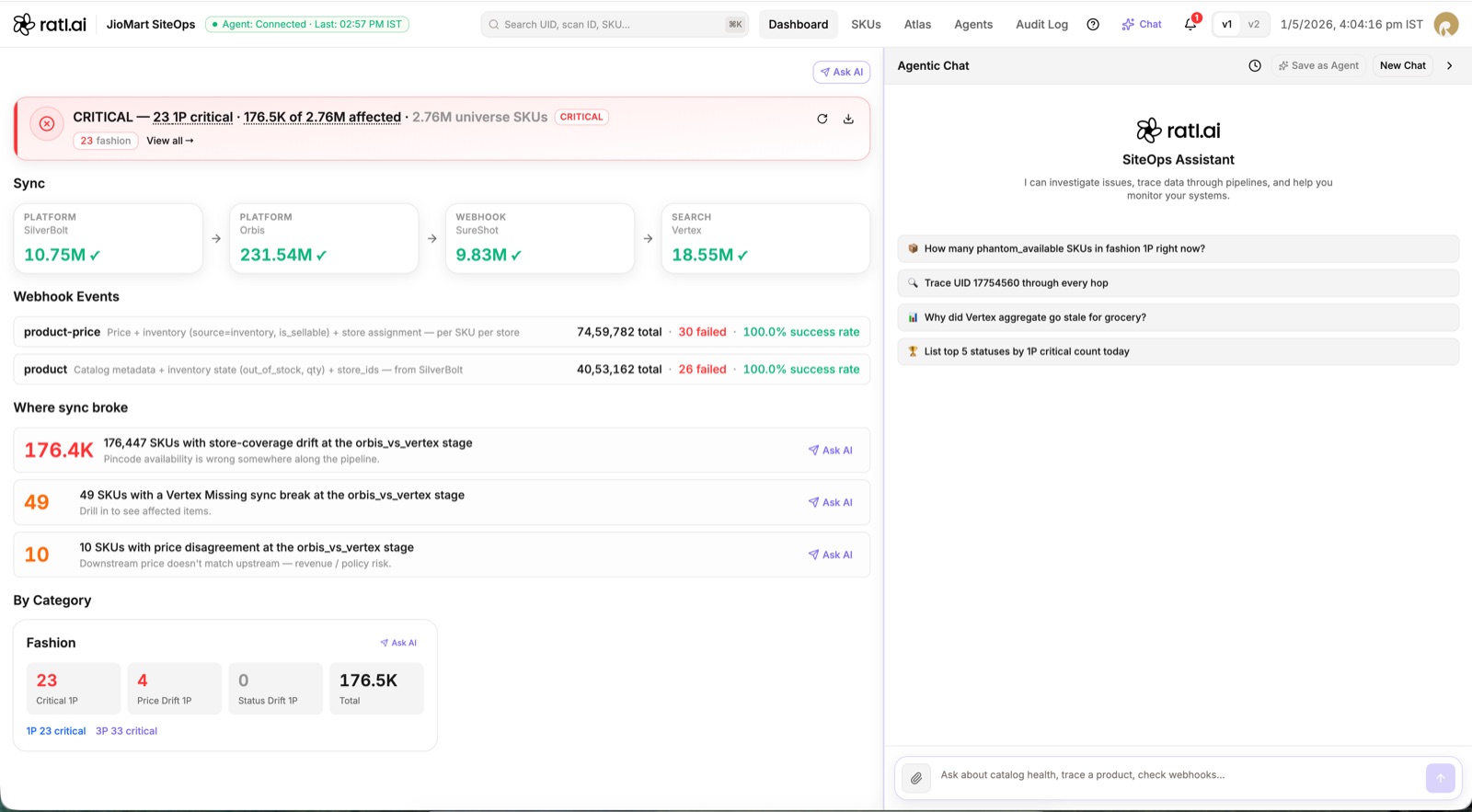This screenshot has width=1472, height=812.
Task: Ask AI about 49 Vertex Missing SKUs
Action: pos(831,502)
